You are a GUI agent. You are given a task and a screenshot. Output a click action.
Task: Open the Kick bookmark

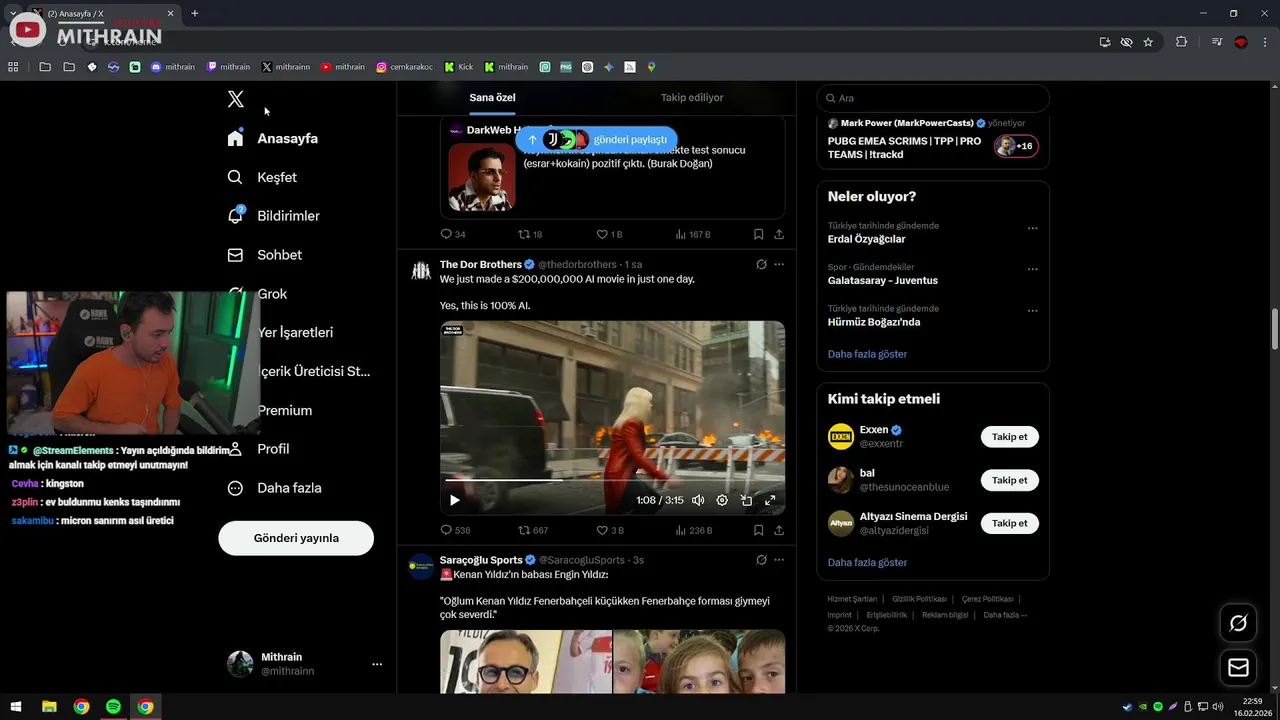pos(459,67)
